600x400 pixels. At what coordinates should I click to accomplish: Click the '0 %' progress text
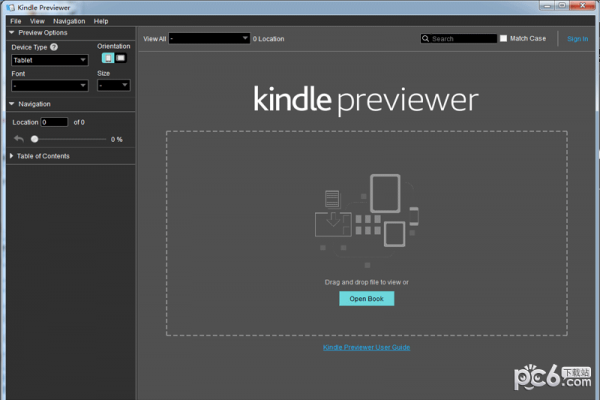[x=117, y=139]
